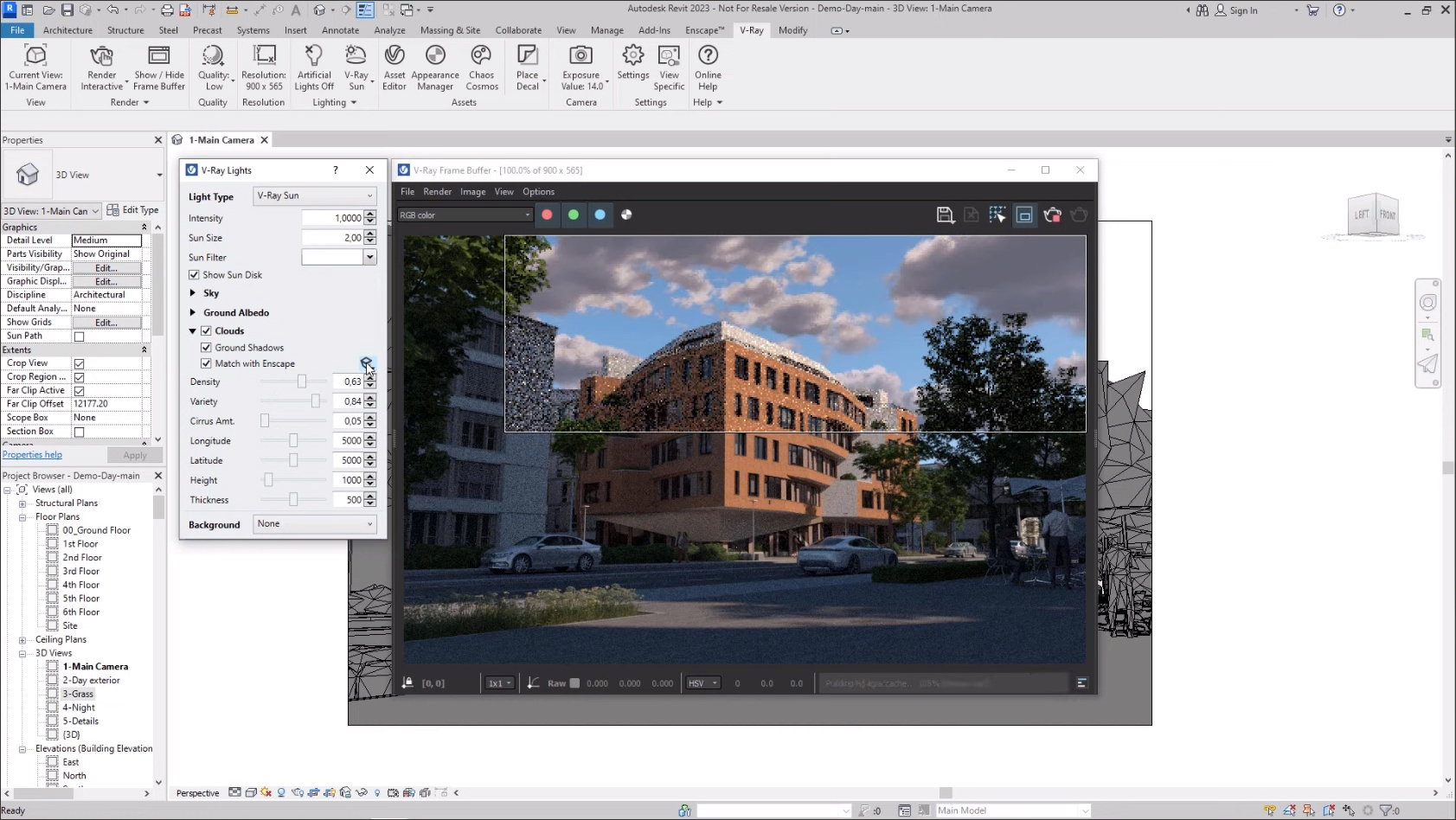
Task: Launch Chaos Cosmos browser
Action: 482,67
